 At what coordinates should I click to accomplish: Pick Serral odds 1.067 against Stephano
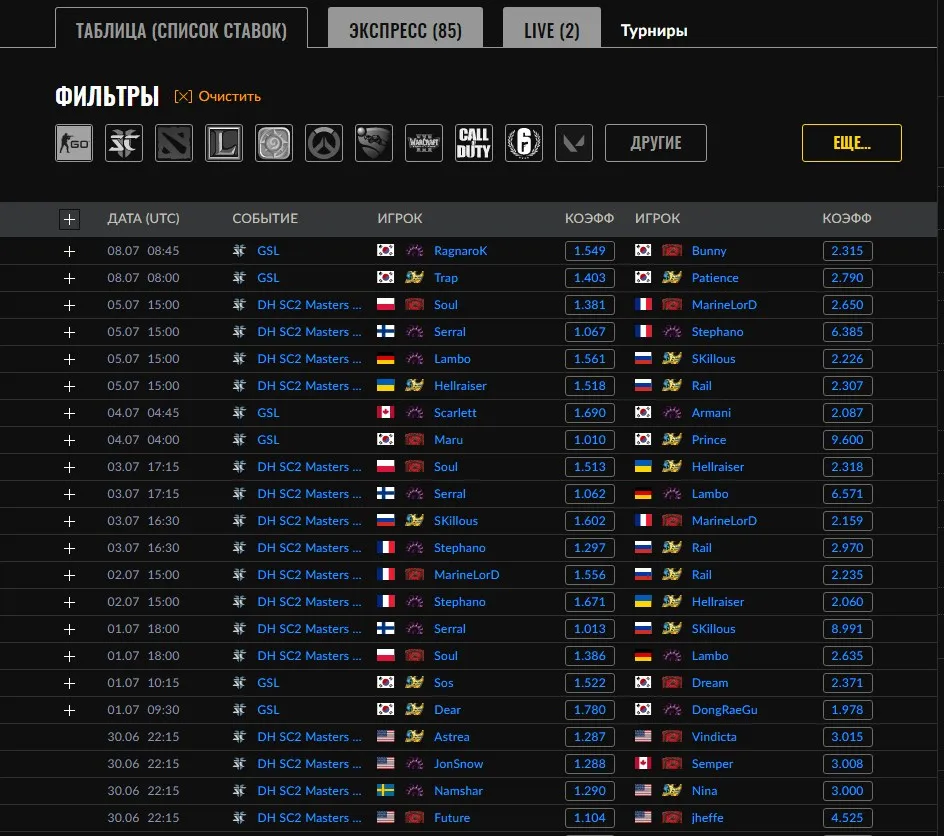tap(589, 332)
